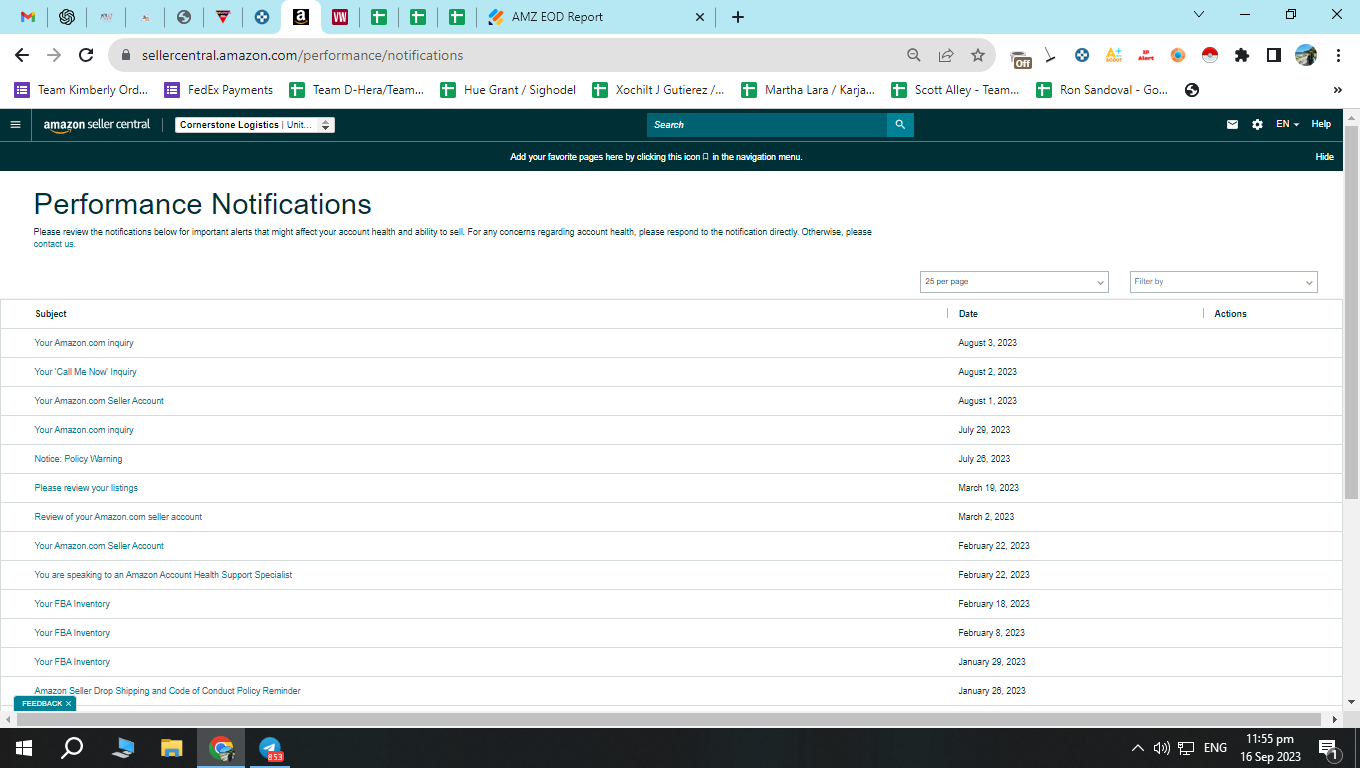
Task: Open a new browser tab
Action: pyautogui.click(x=738, y=17)
